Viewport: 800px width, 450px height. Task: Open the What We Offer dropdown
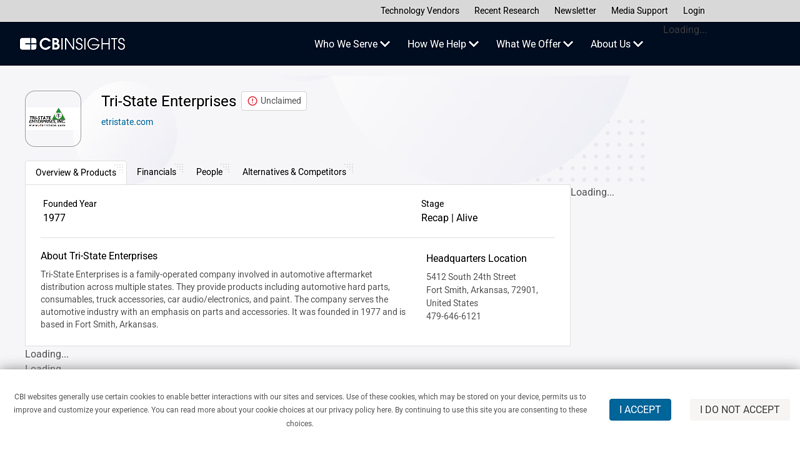click(534, 44)
